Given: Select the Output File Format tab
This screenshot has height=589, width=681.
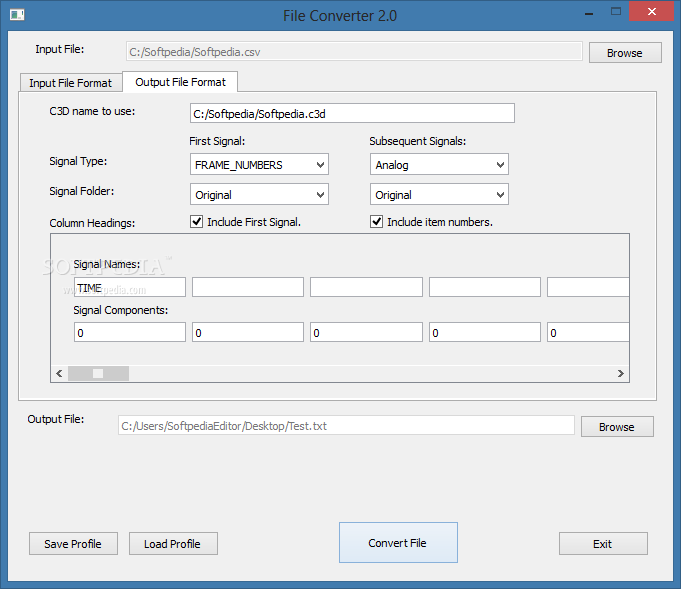Looking at the screenshot, I should [181, 82].
